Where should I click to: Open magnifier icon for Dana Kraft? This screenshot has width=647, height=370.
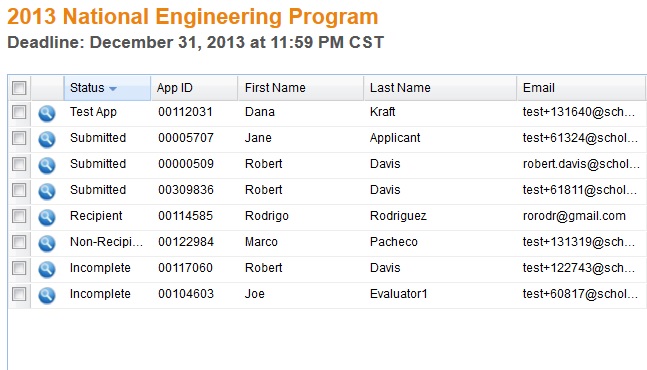tap(47, 113)
